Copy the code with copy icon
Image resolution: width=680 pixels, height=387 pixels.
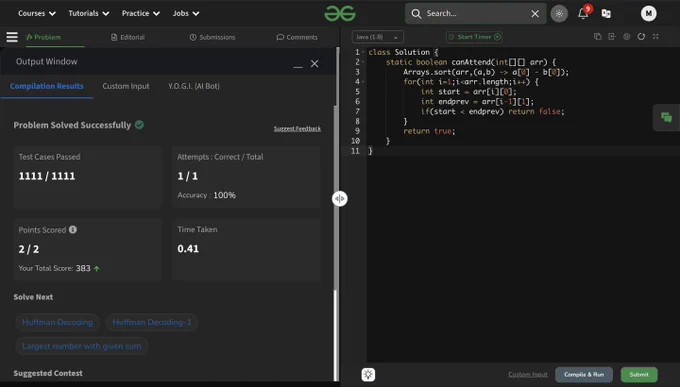coord(598,36)
